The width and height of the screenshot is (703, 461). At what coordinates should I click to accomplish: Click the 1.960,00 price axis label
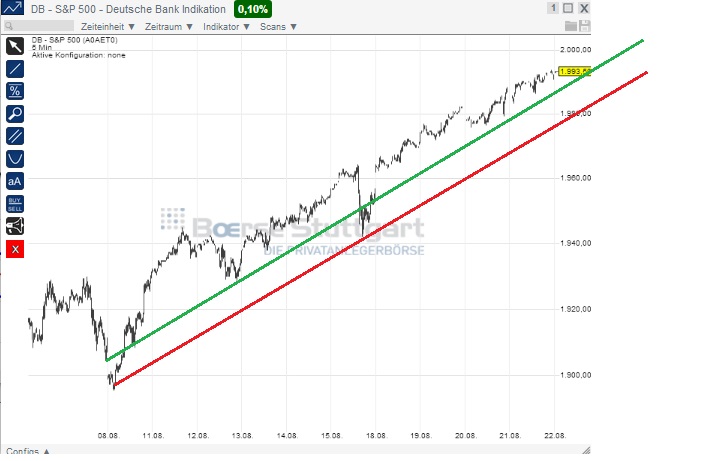point(576,178)
